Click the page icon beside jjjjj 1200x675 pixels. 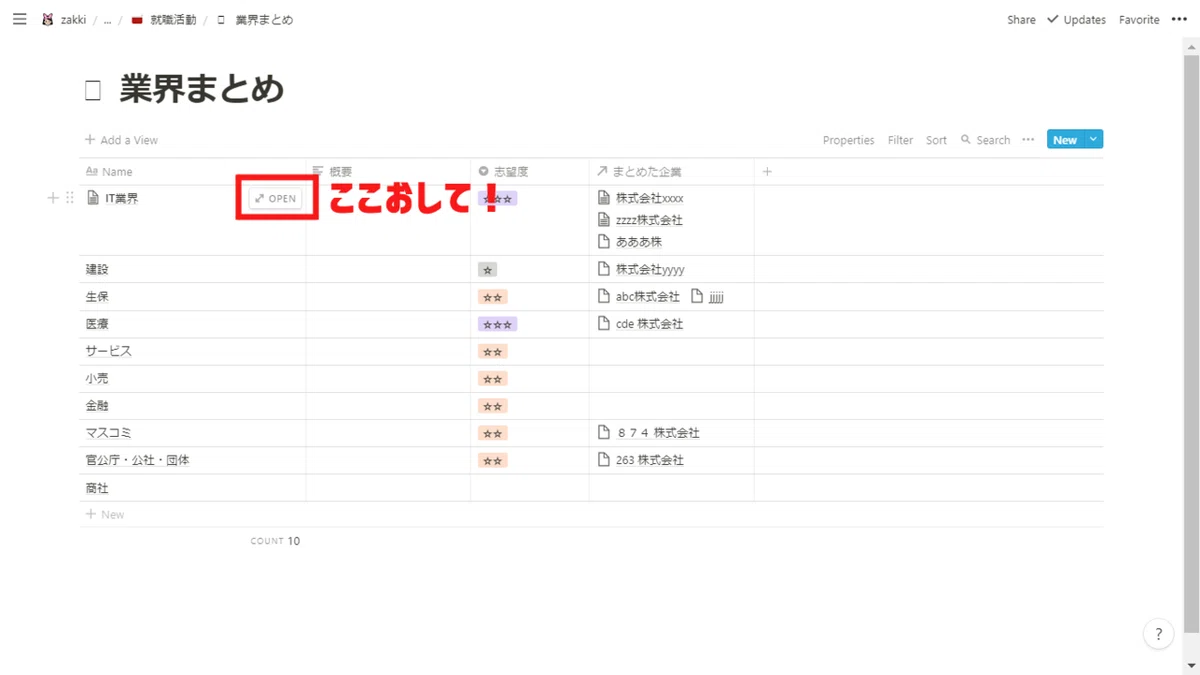tap(697, 296)
